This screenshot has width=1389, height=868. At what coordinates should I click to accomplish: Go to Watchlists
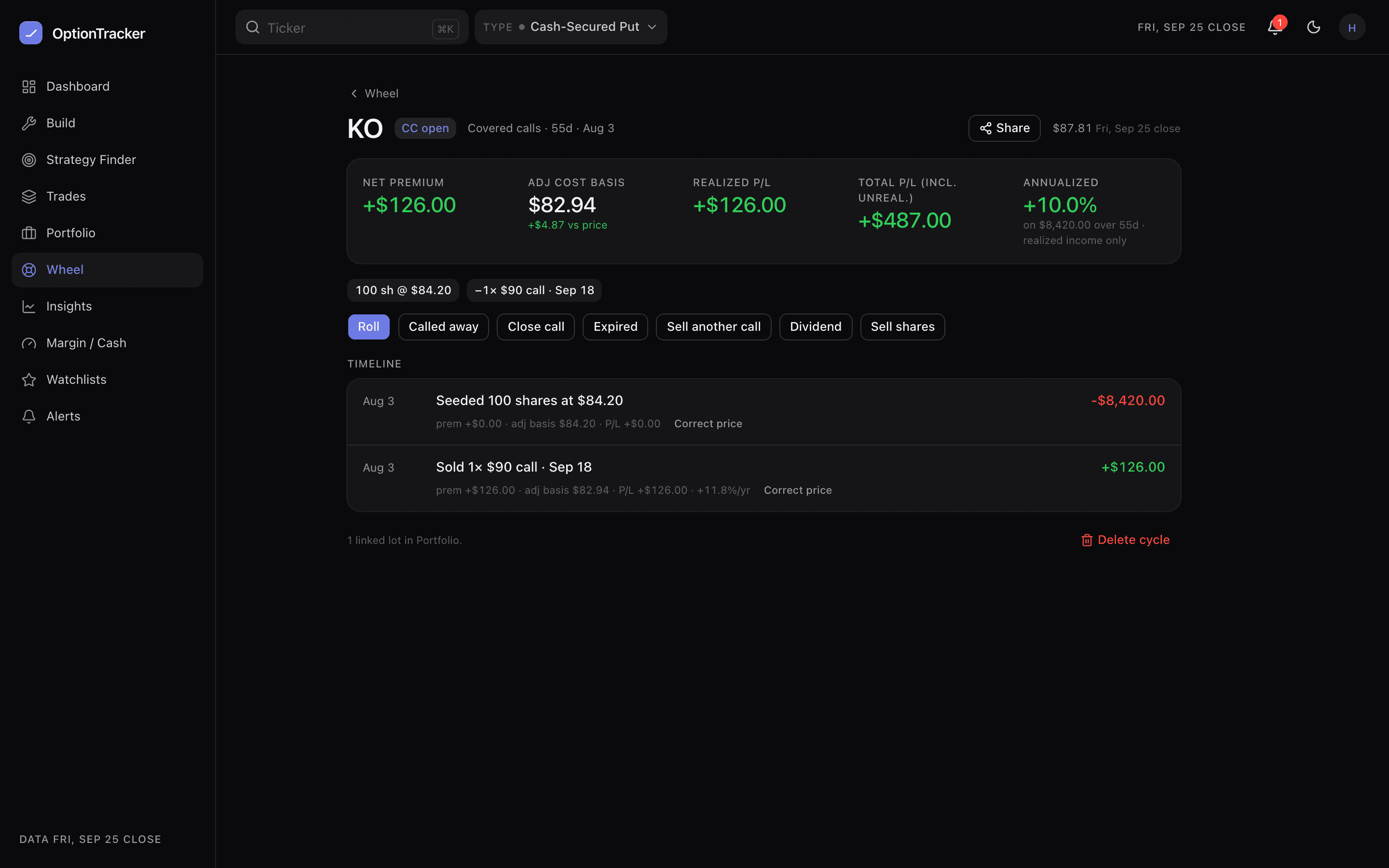(108, 380)
